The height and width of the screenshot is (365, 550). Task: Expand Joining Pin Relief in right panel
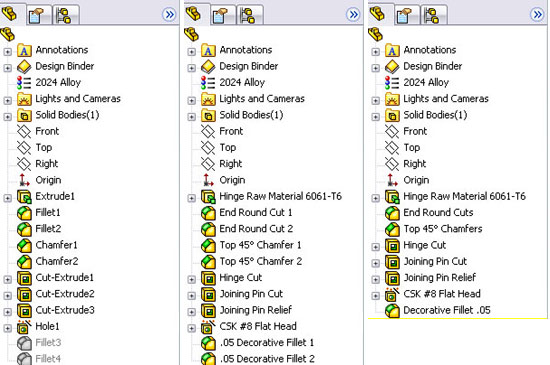[x=375, y=279]
